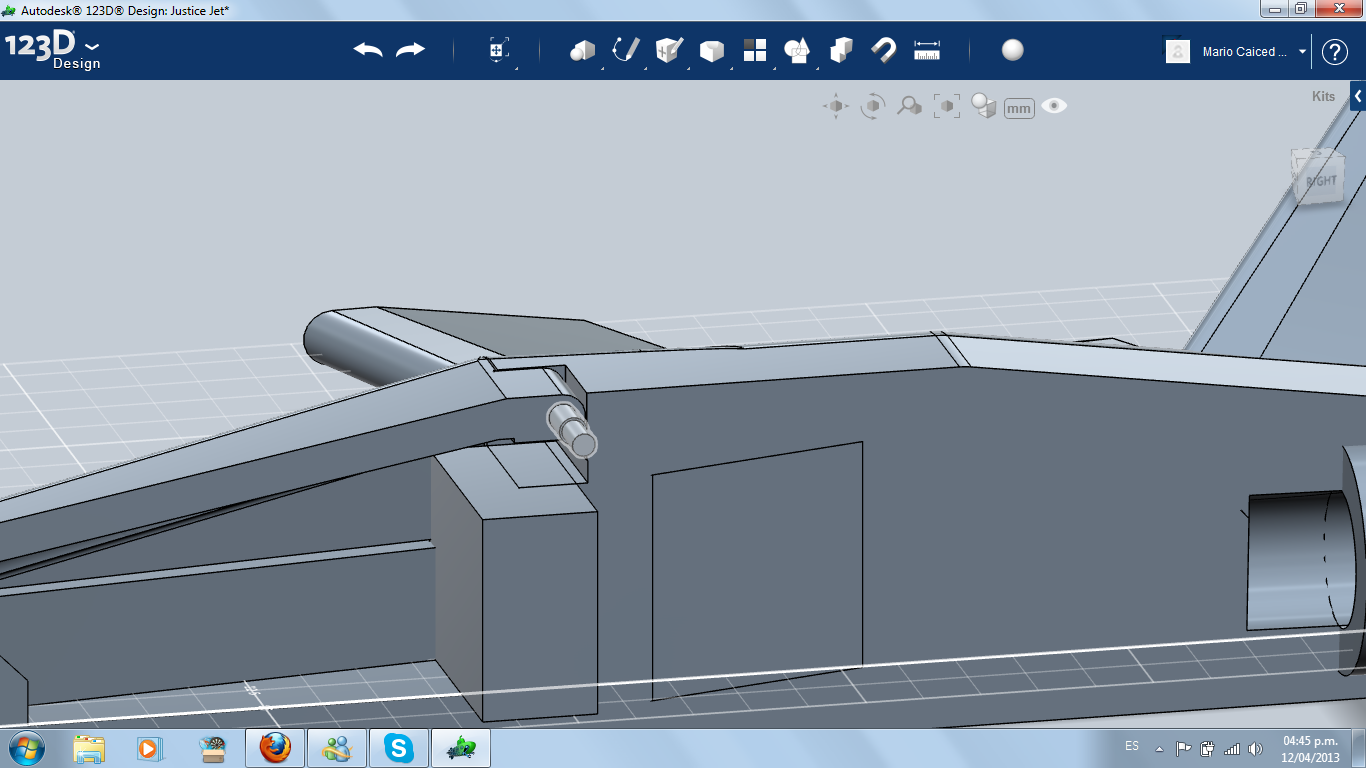Open the Help question mark
The width and height of the screenshot is (1366, 768).
pyautogui.click(x=1335, y=52)
